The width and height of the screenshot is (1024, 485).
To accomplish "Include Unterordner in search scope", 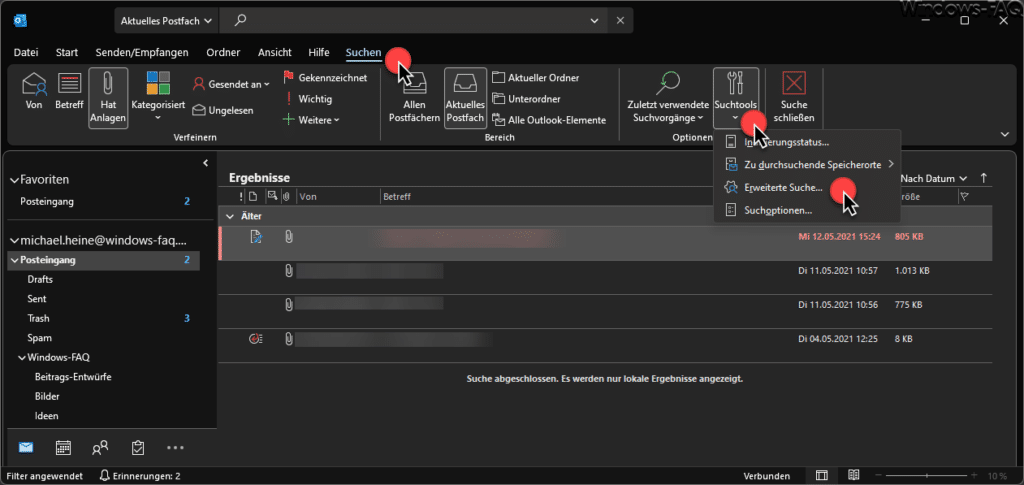I will pos(526,99).
